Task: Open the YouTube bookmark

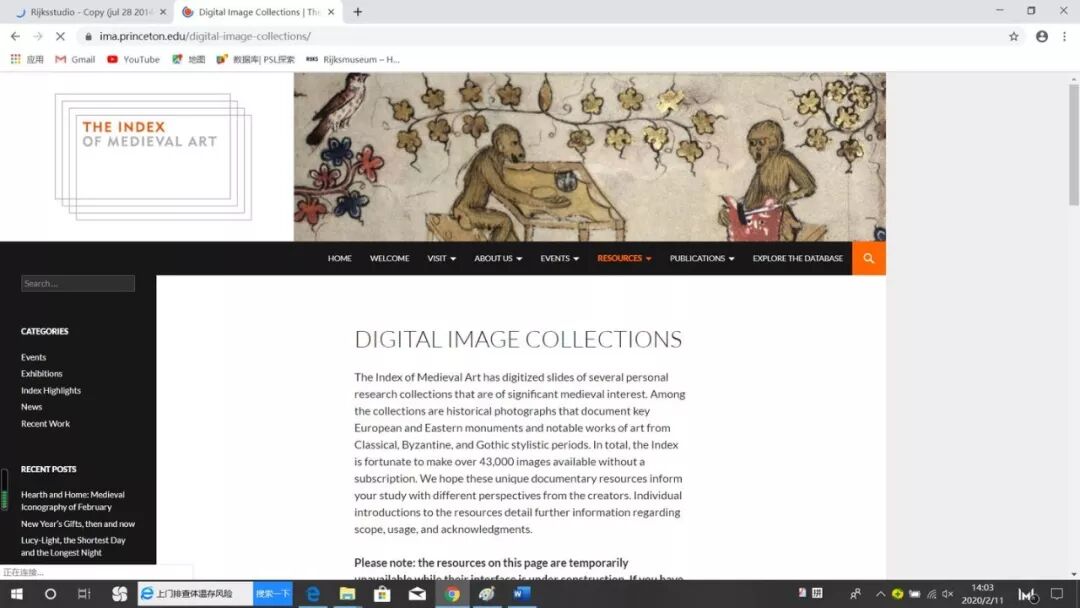Action: pos(133,59)
